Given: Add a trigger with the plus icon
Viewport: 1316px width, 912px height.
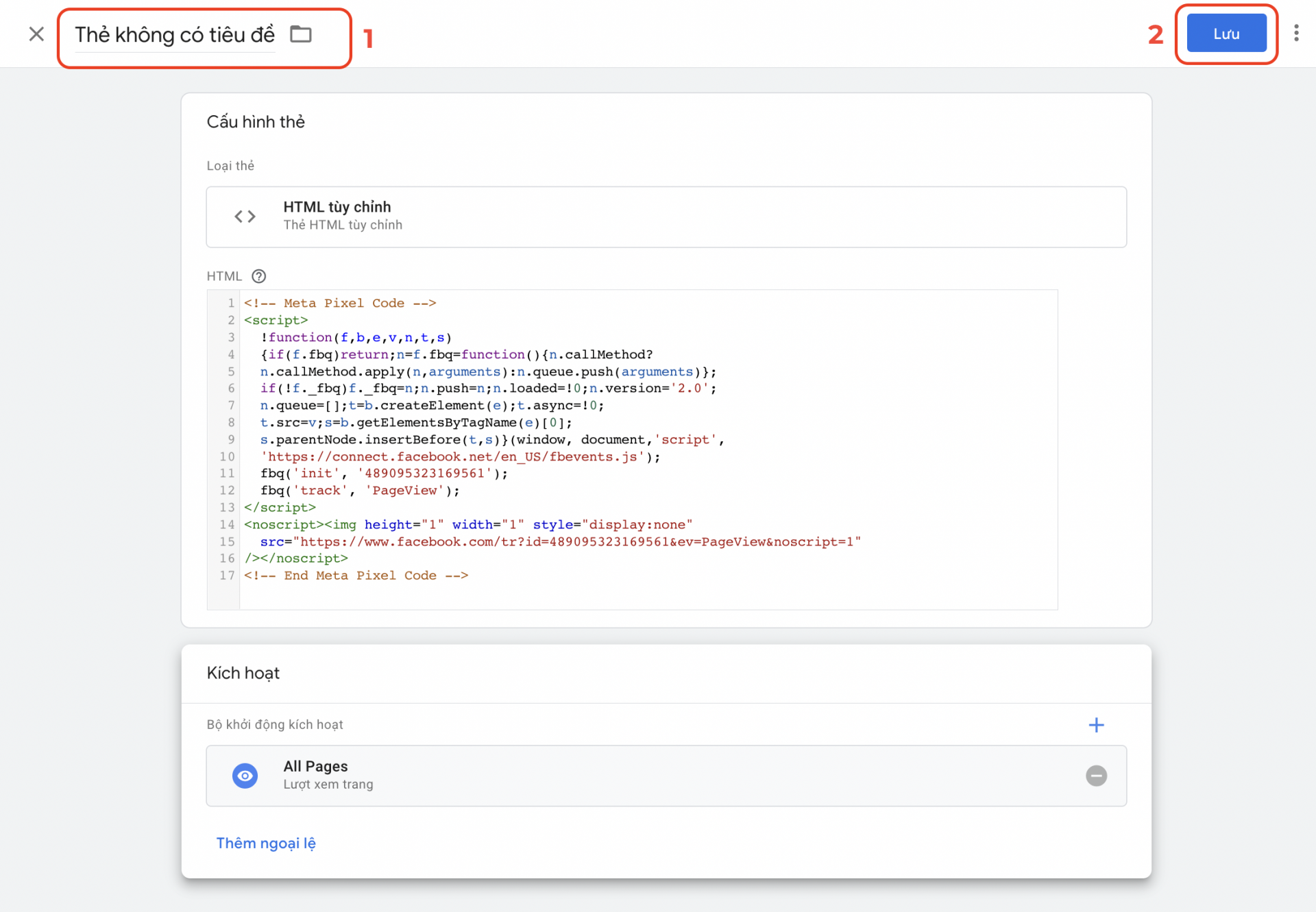Looking at the screenshot, I should pos(1096,725).
